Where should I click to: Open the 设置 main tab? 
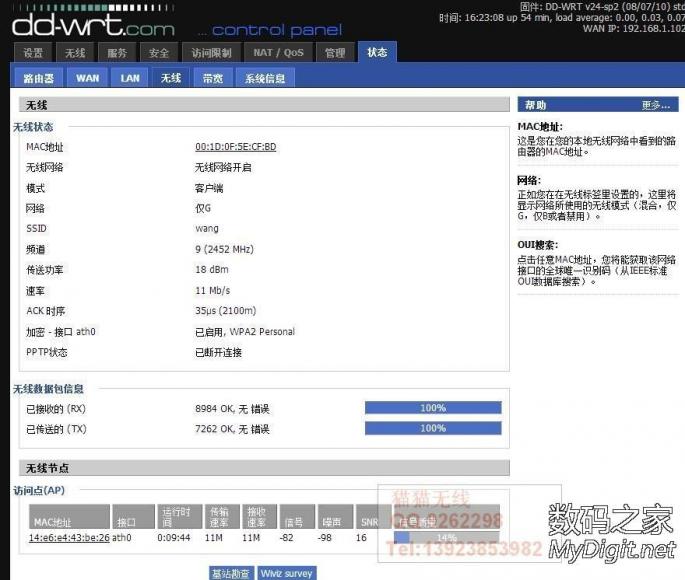pyautogui.click(x=33, y=53)
